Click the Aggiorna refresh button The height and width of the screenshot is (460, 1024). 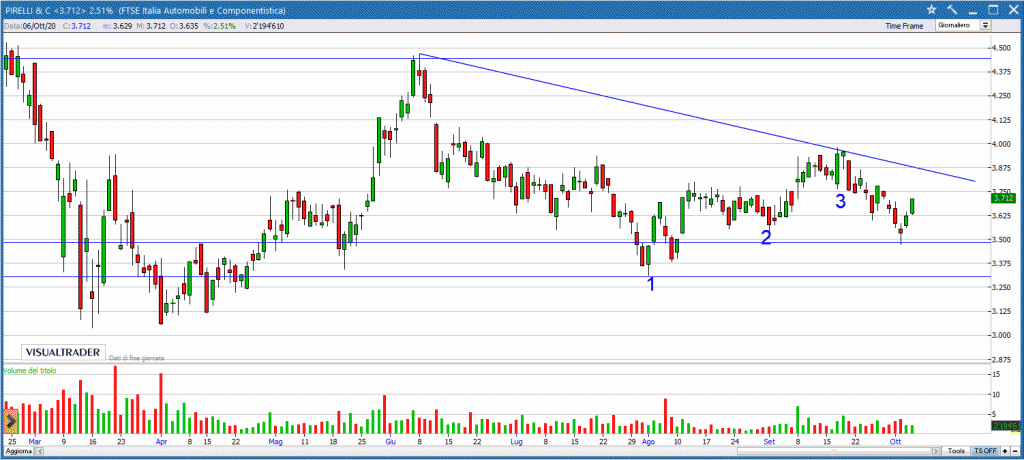point(18,451)
